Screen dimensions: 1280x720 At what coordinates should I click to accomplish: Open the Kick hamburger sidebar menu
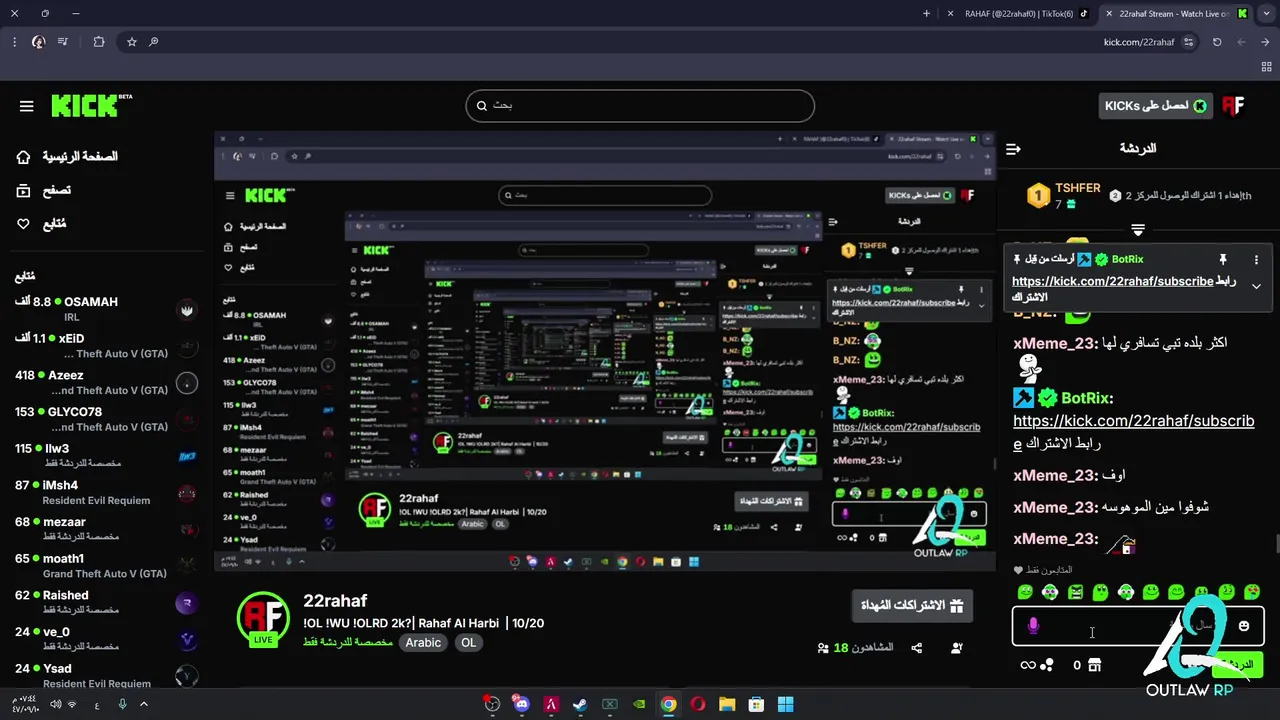coord(27,106)
